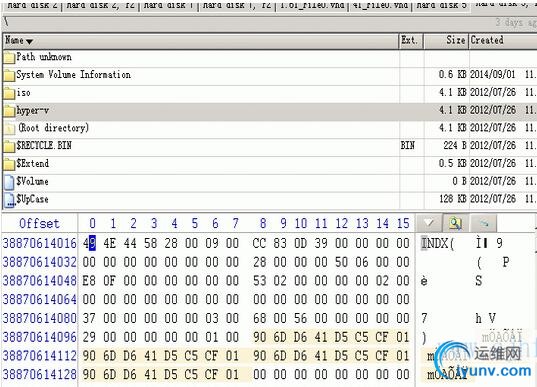Image resolution: width=537 pixels, height=387 pixels.
Task: Click offset 38870614016 in the hex view
Action: click(40, 244)
